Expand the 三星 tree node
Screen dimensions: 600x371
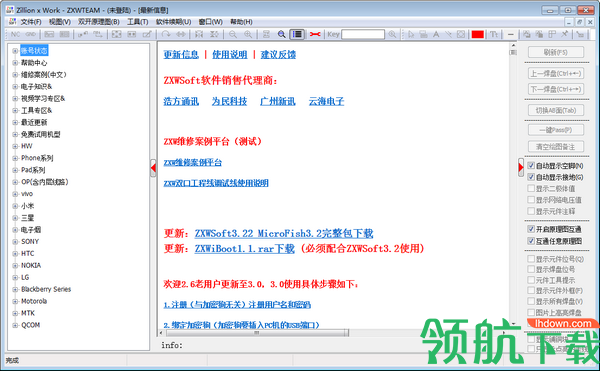(x=15, y=218)
